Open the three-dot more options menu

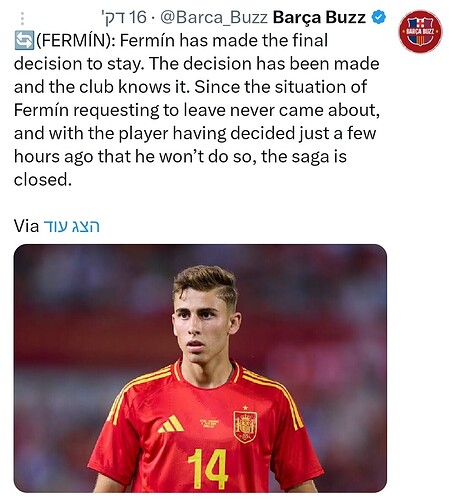[22, 18]
